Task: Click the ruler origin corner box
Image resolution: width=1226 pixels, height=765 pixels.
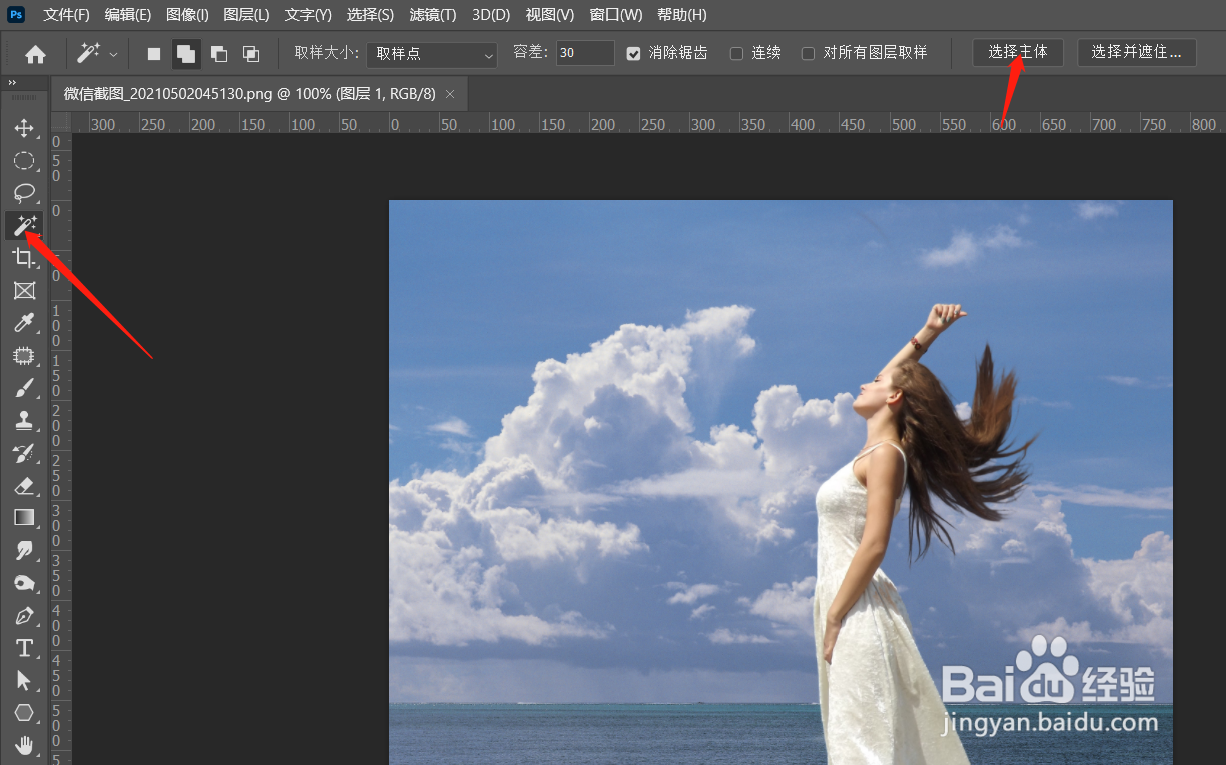Action: pos(60,122)
